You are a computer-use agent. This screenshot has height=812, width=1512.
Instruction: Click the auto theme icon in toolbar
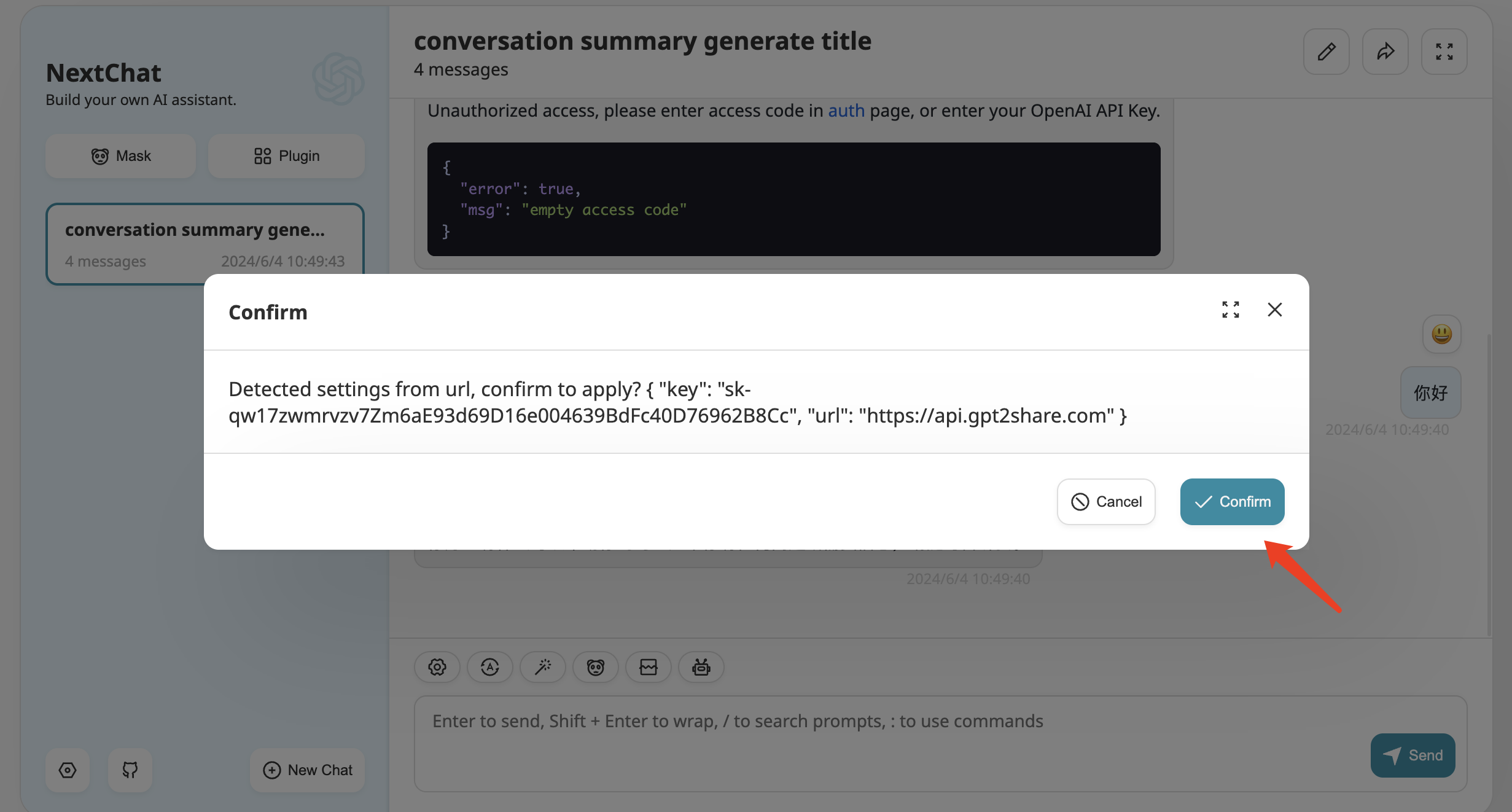[x=490, y=667]
